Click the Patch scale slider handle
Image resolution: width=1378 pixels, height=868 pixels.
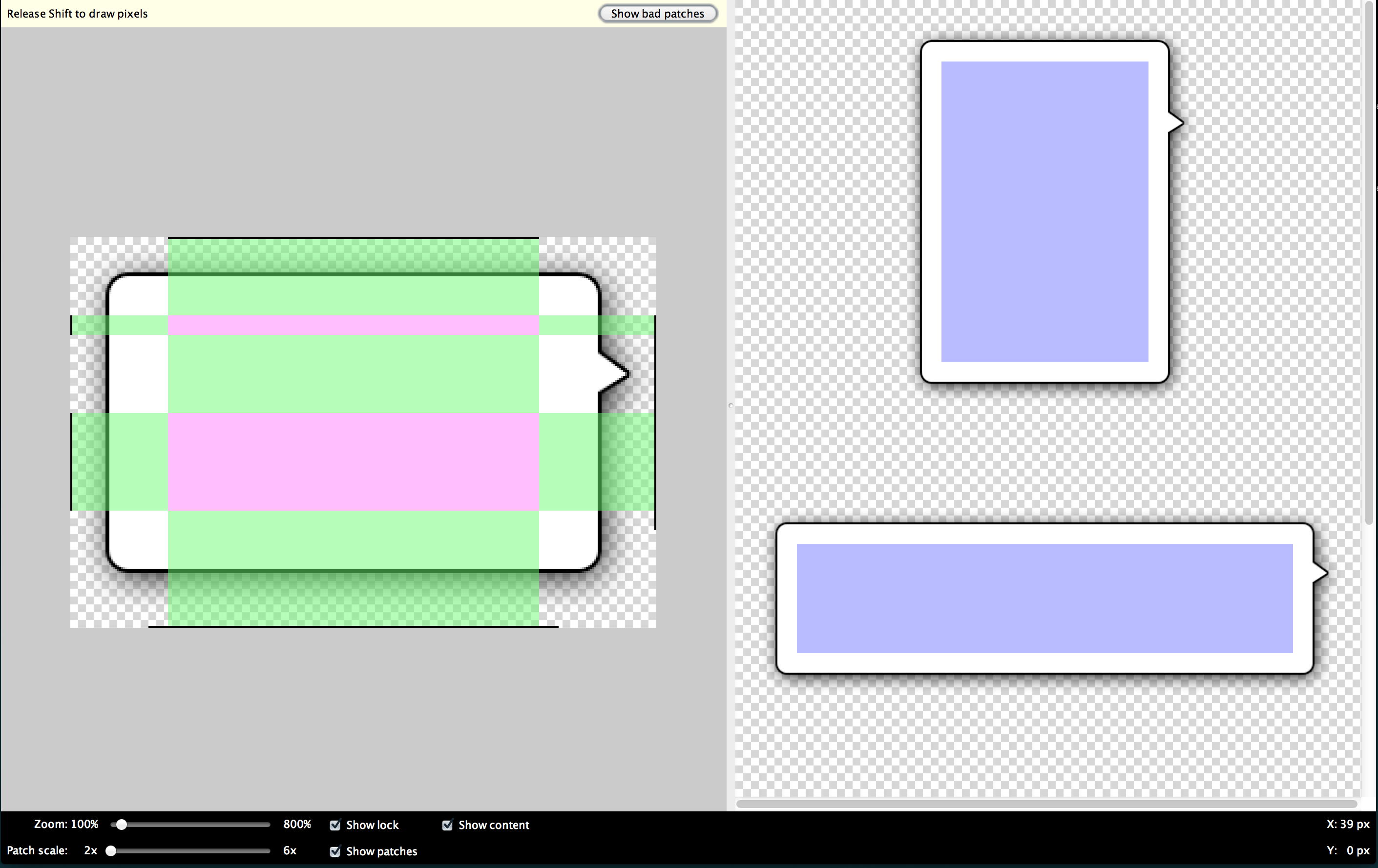[x=111, y=851]
